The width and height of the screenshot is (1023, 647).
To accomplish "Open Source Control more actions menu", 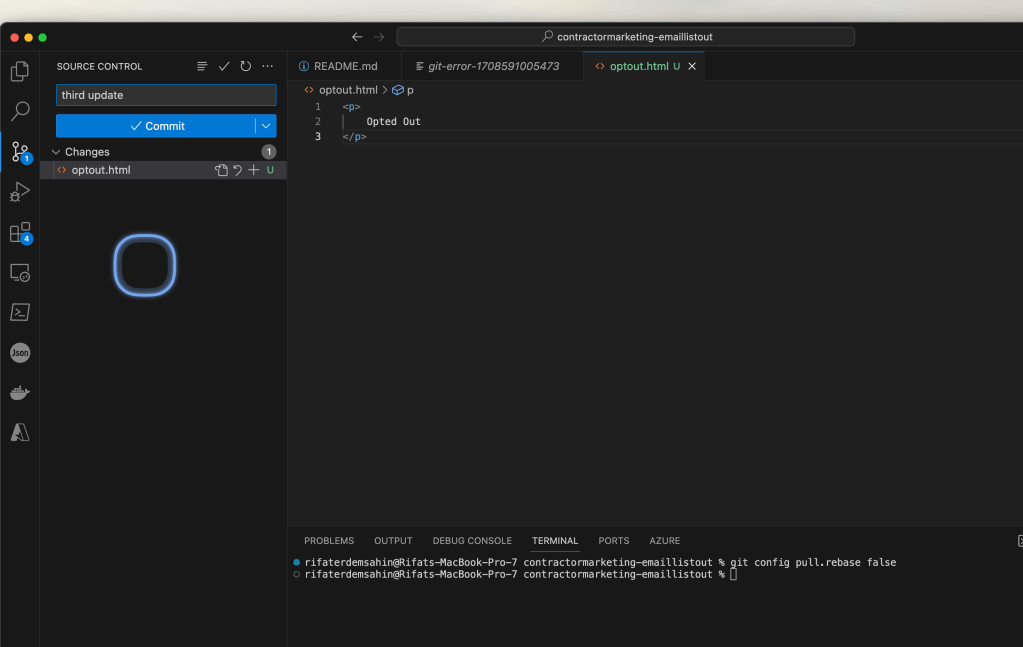I will point(267,66).
